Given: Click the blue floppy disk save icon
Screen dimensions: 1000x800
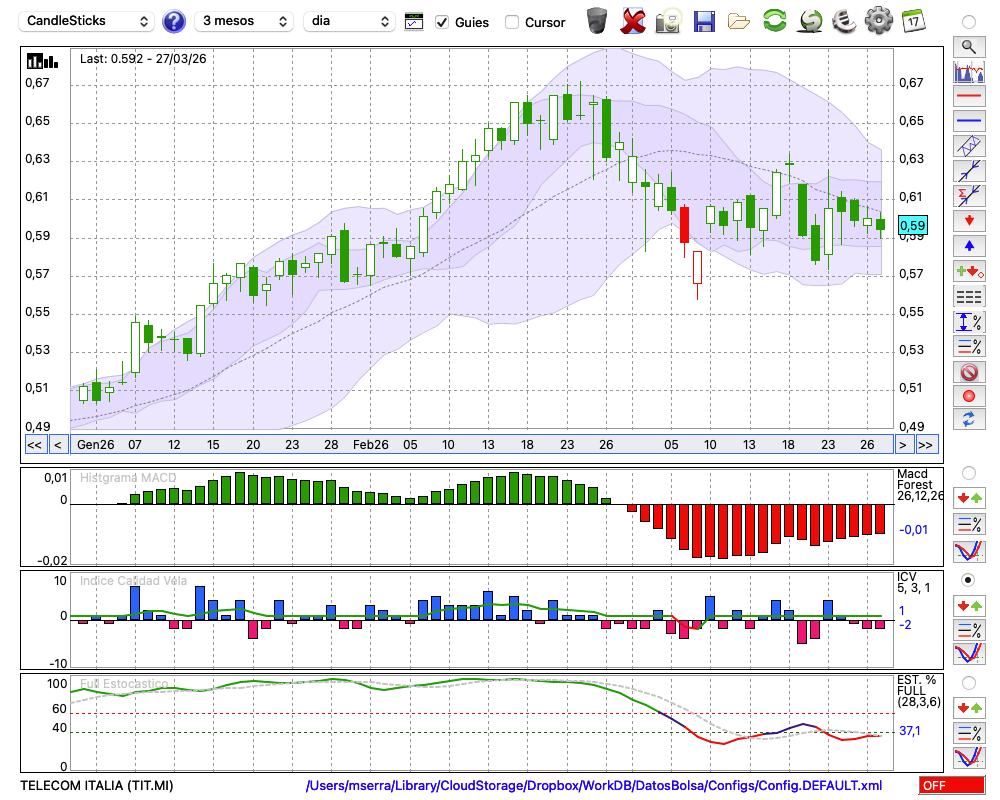Looking at the screenshot, I should coord(704,21).
